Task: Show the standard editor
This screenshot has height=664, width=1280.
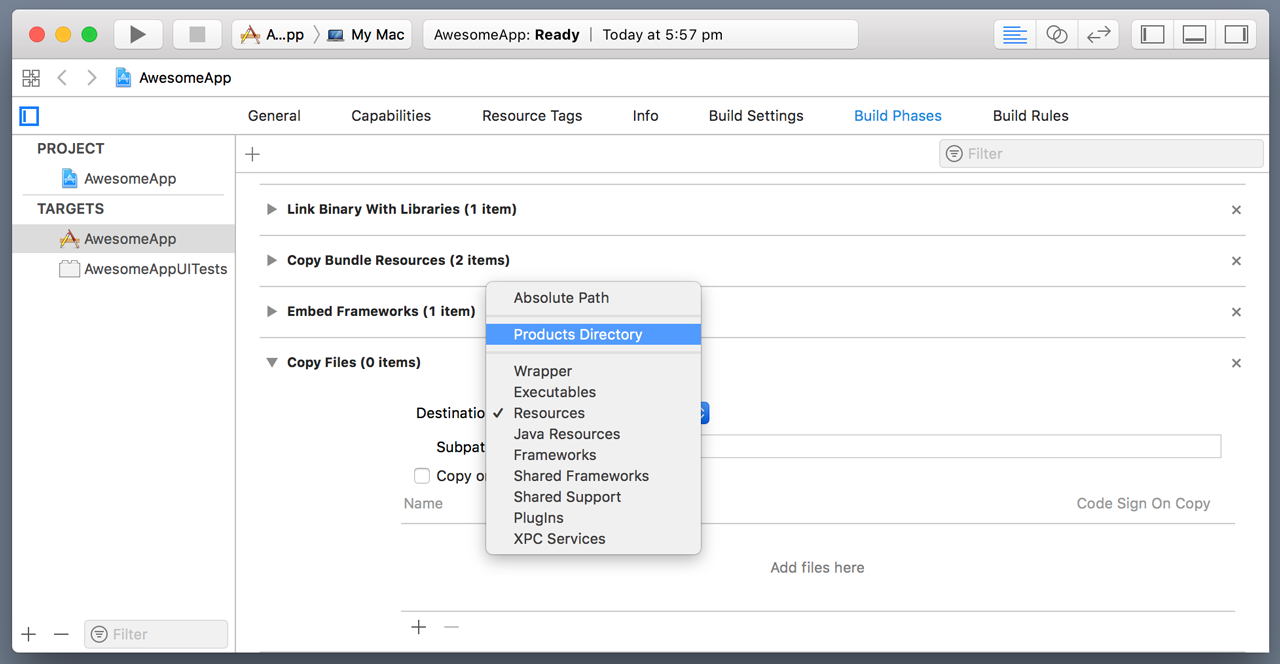Action: tap(1015, 34)
